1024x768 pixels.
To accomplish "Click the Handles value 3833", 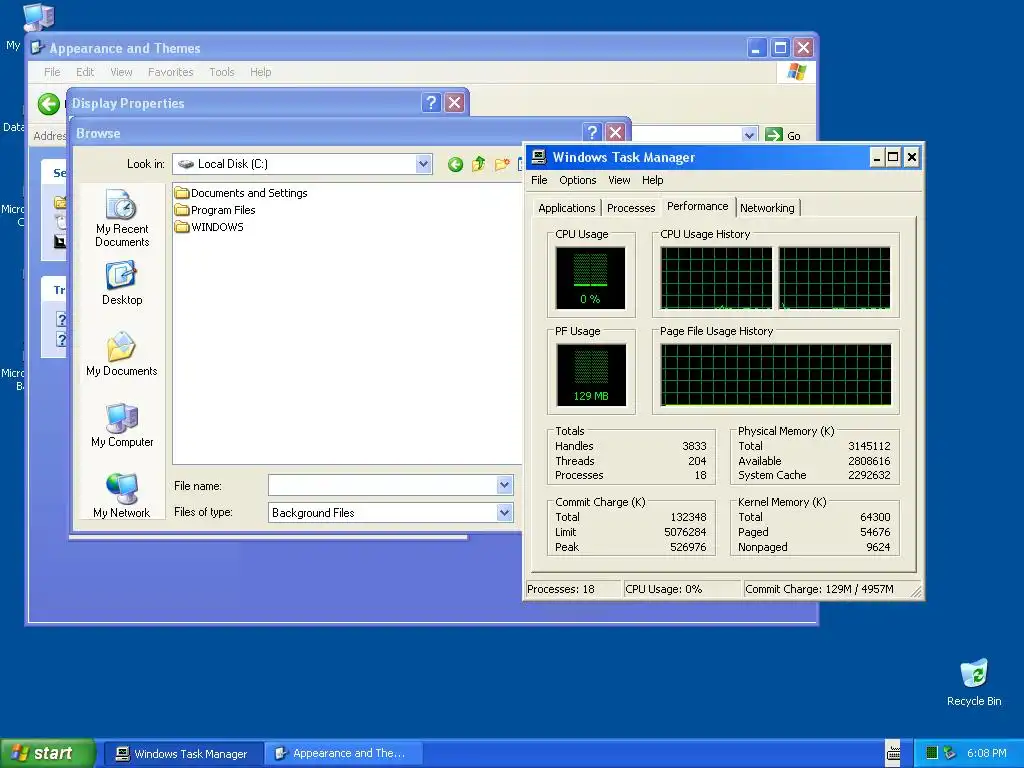I will [694, 446].
